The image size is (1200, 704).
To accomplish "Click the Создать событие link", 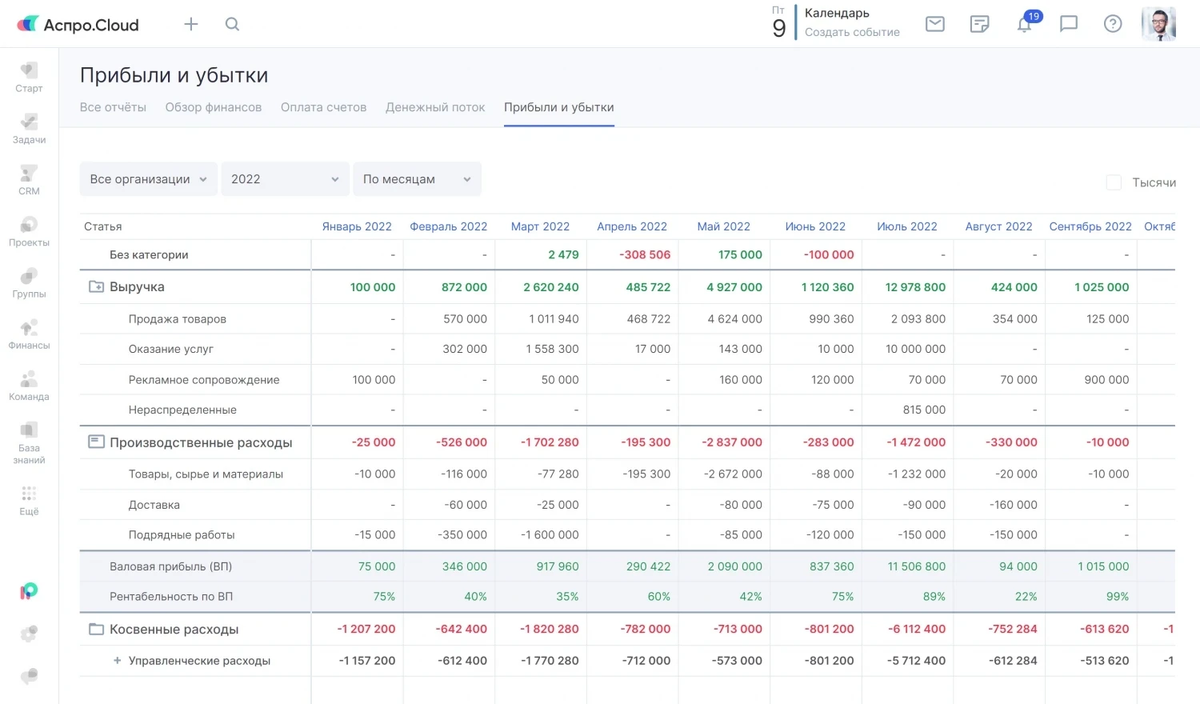I will coord(852,32).
